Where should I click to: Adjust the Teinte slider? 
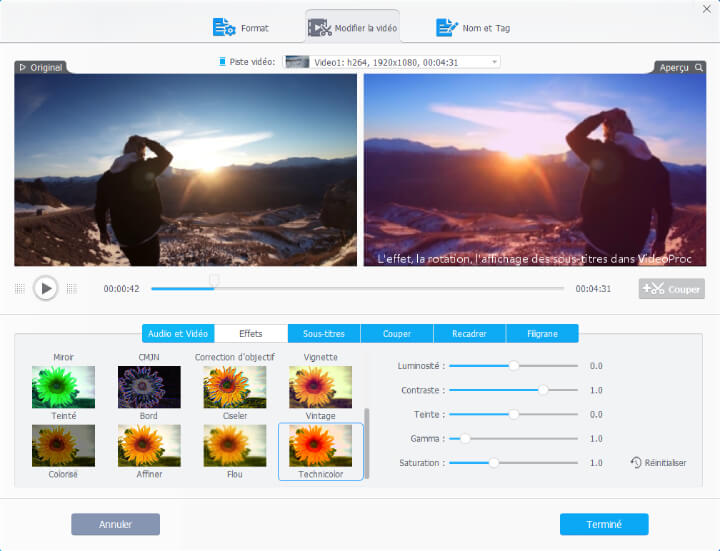(x=513, y=414)
